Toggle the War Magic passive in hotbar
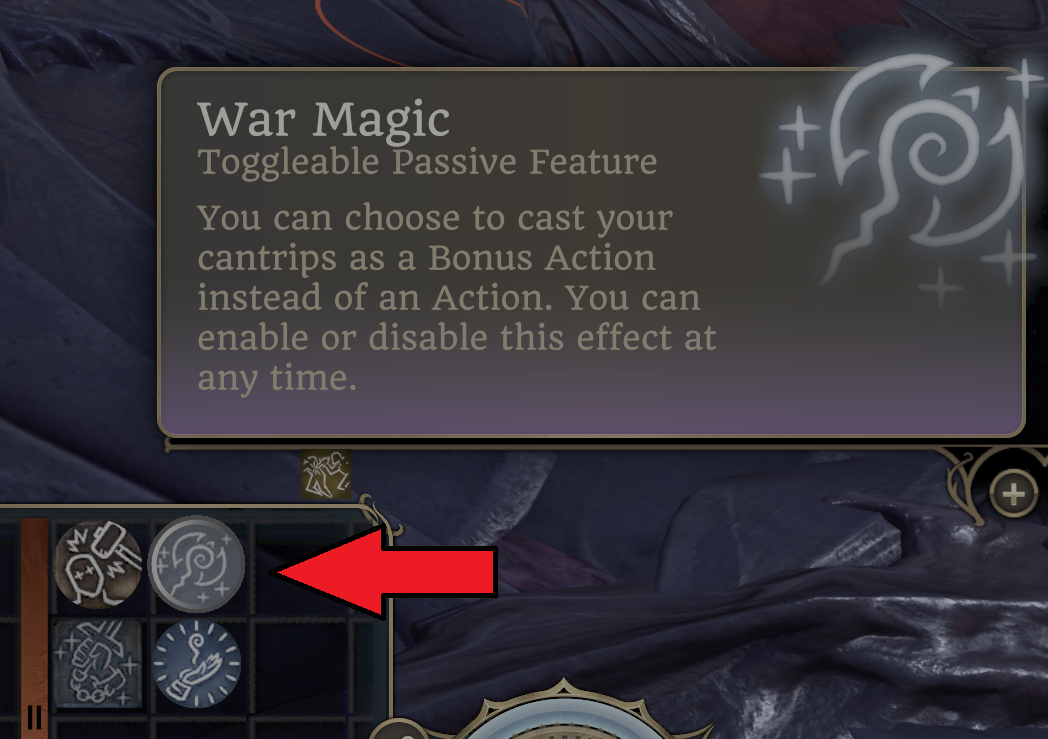This screenshot has width=1048, height=739. pyautogui.click(x=196, y=565)
